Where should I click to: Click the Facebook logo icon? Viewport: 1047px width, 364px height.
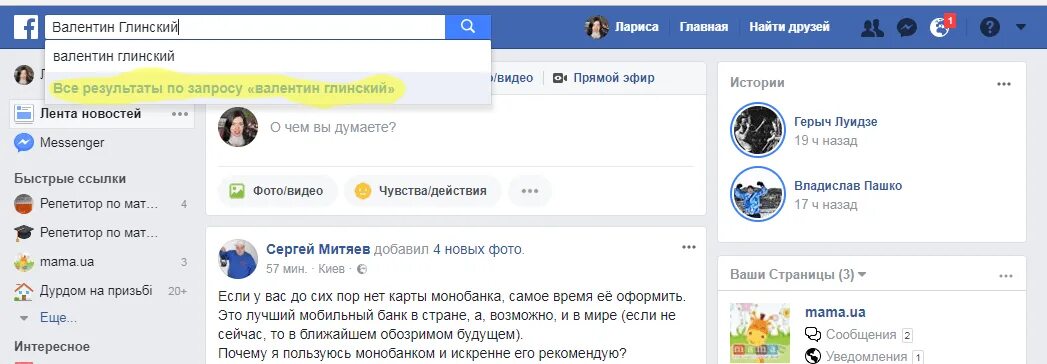tap(26, 27)
